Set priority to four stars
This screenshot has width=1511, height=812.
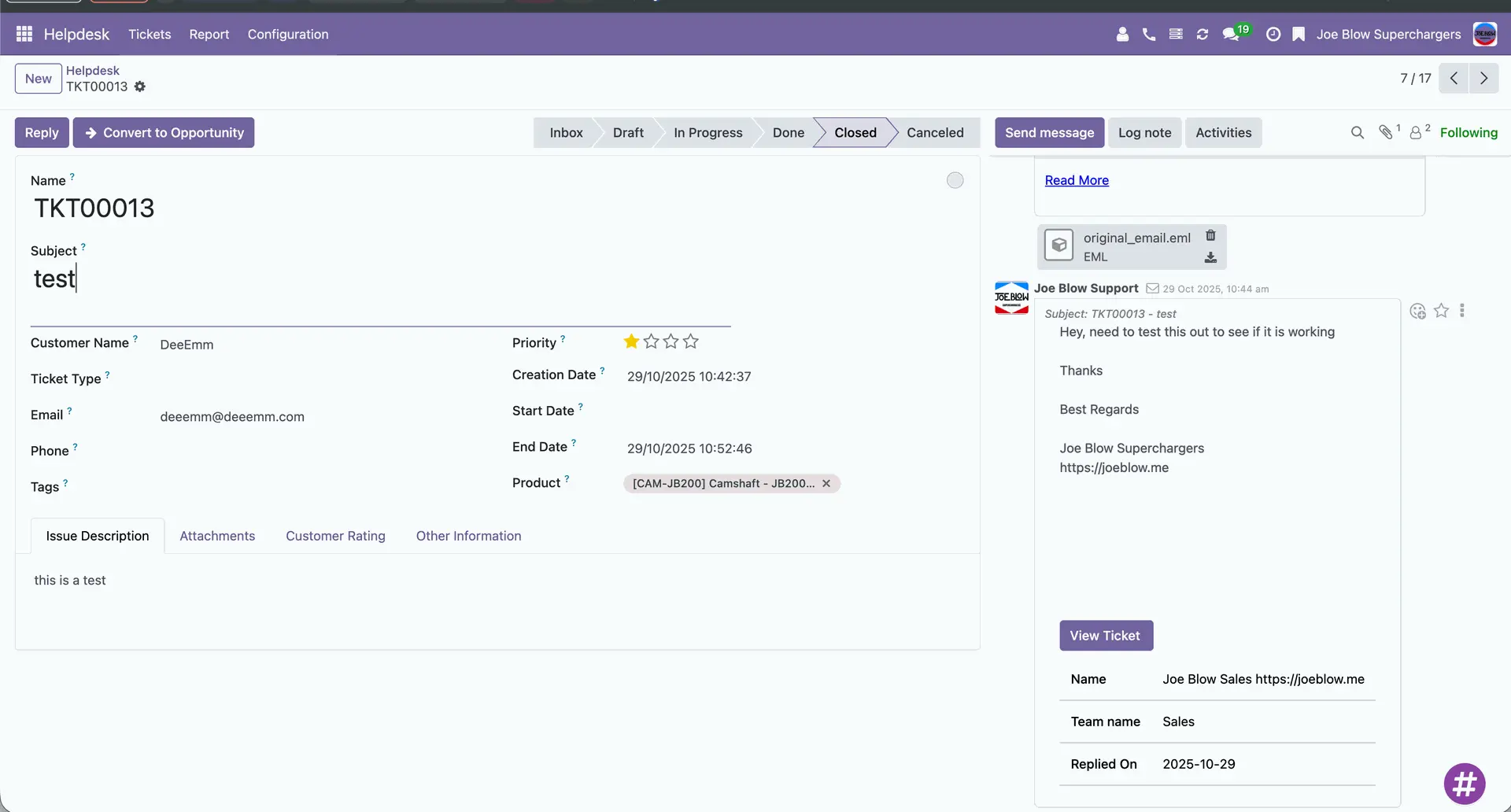(x=690, y=341)
